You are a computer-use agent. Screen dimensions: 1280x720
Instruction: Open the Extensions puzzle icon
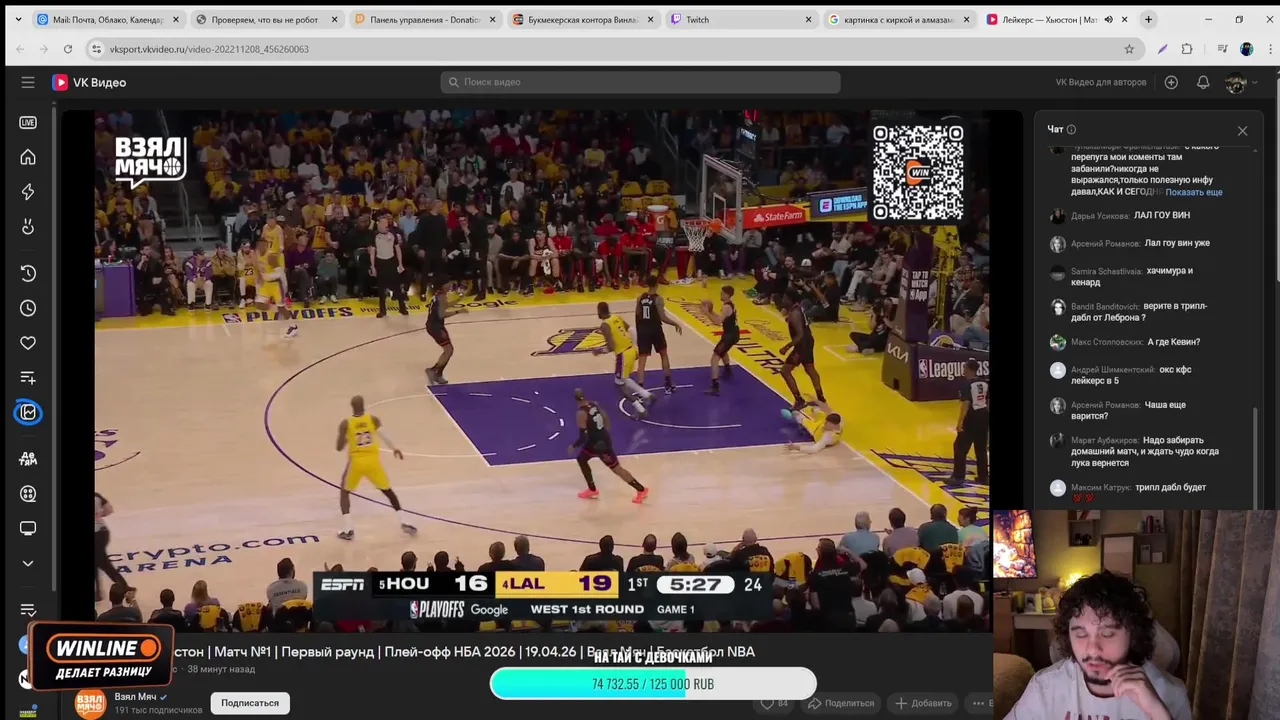click(1187, 49)
